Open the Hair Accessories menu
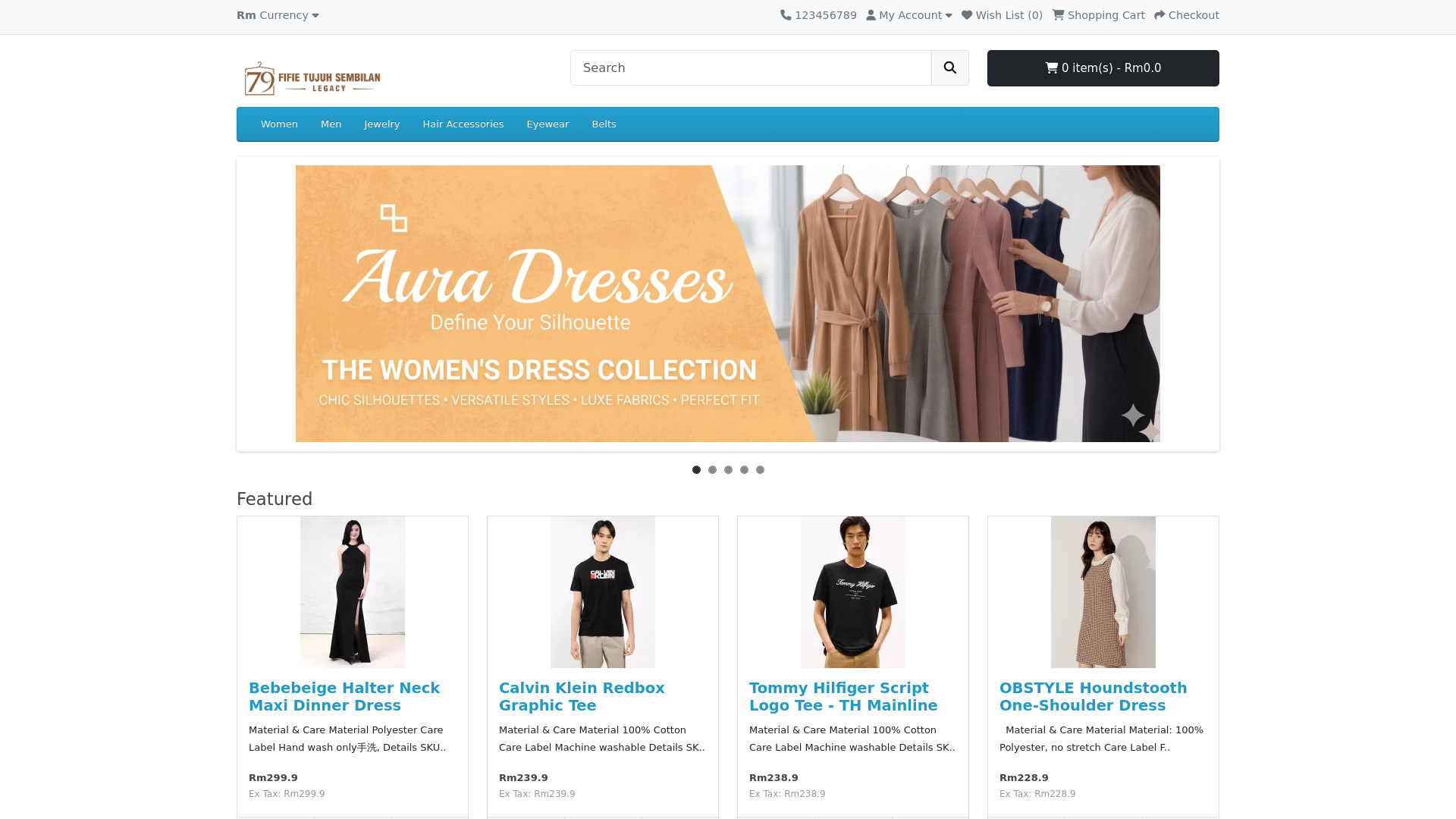Viewport: 1456px width, 819px height. coord(463,124)
